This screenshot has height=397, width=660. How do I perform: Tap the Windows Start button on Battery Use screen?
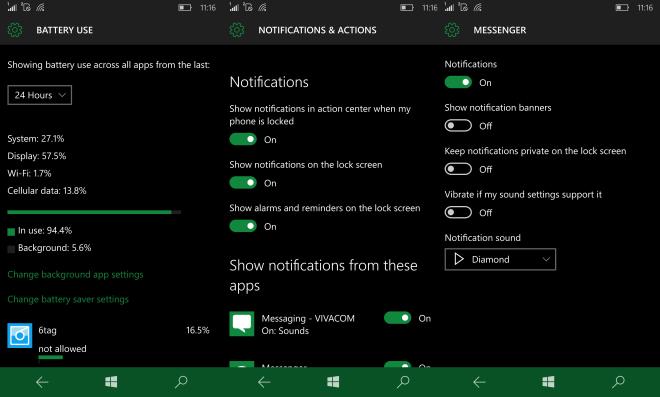click(x=111, y=382)
